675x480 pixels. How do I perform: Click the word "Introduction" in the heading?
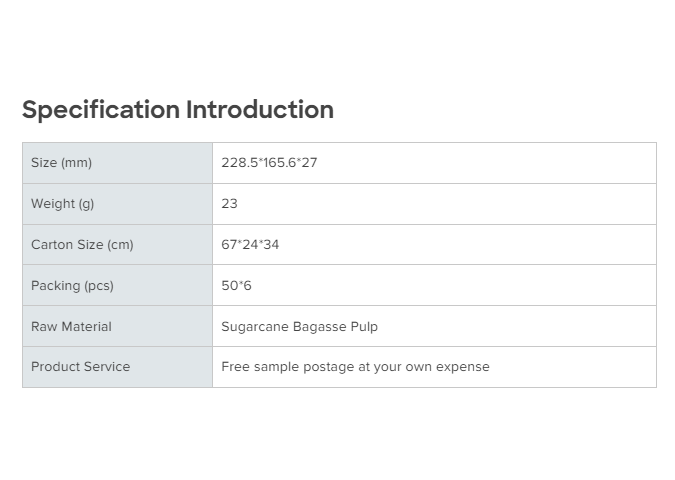click(x=260, y=110)
